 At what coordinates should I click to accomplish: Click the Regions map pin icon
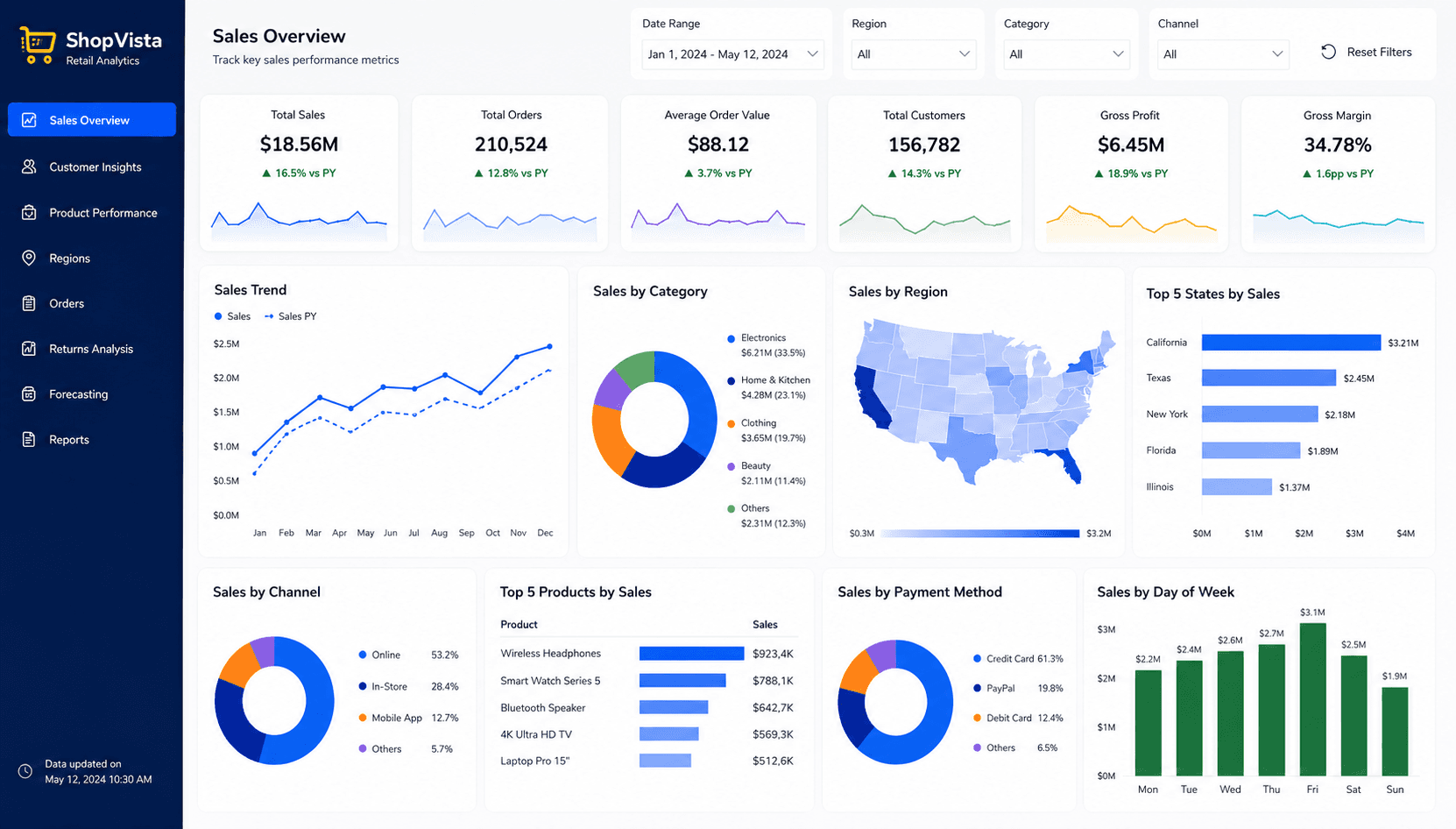click(x=29, y=258)
